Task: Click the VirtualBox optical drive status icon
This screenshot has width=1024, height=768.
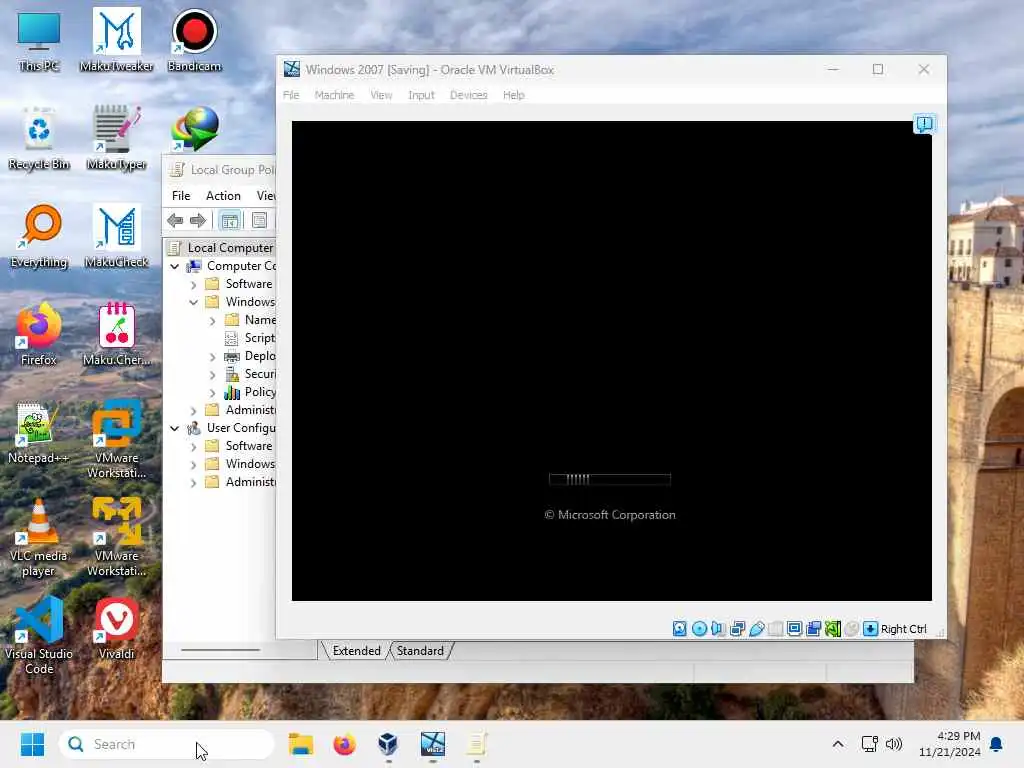Action: click(x=699, y=629)
